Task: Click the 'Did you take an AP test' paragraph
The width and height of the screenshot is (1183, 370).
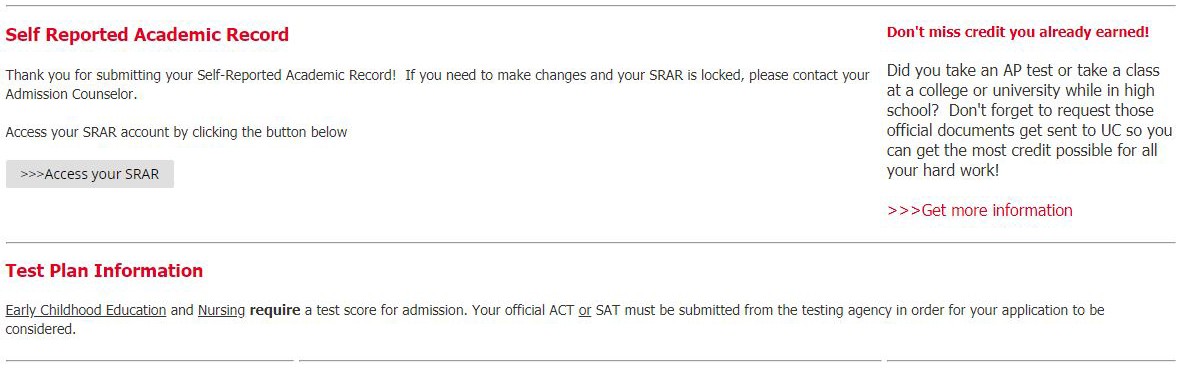Action: [1030, 121]
